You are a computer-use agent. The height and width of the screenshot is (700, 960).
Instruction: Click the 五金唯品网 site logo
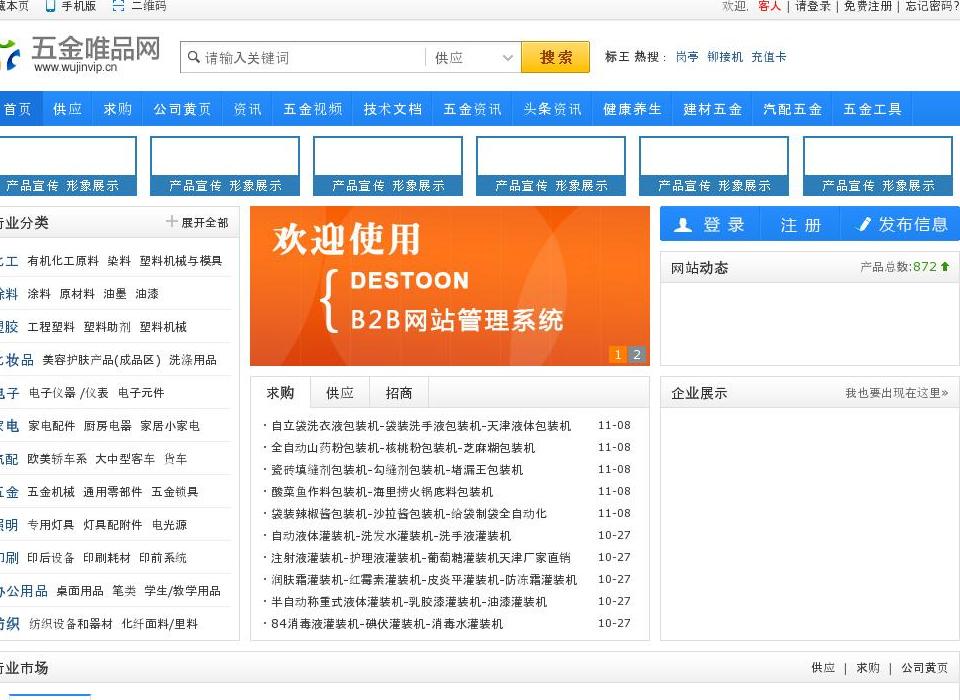point(80,54)
